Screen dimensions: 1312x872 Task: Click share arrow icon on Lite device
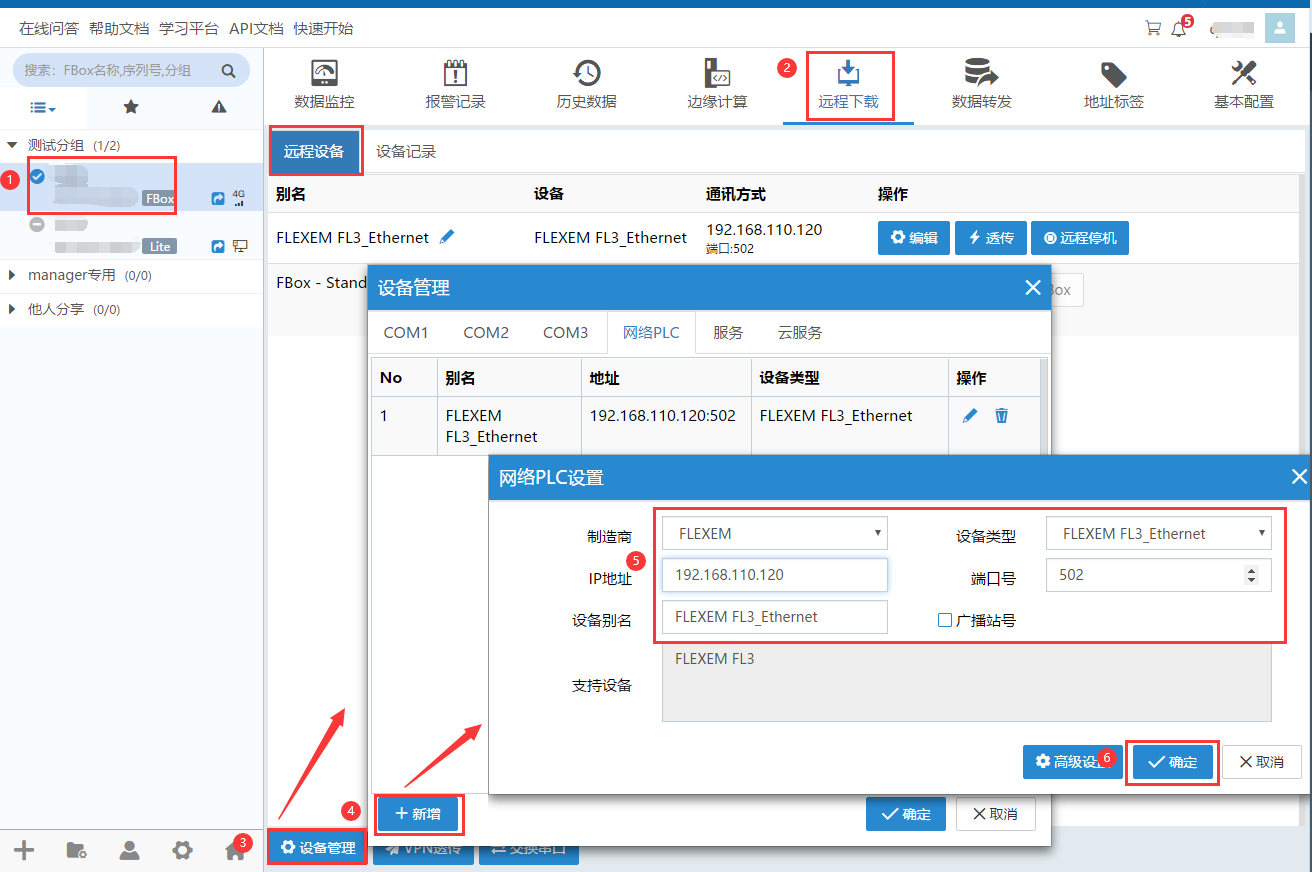point(218,246)
